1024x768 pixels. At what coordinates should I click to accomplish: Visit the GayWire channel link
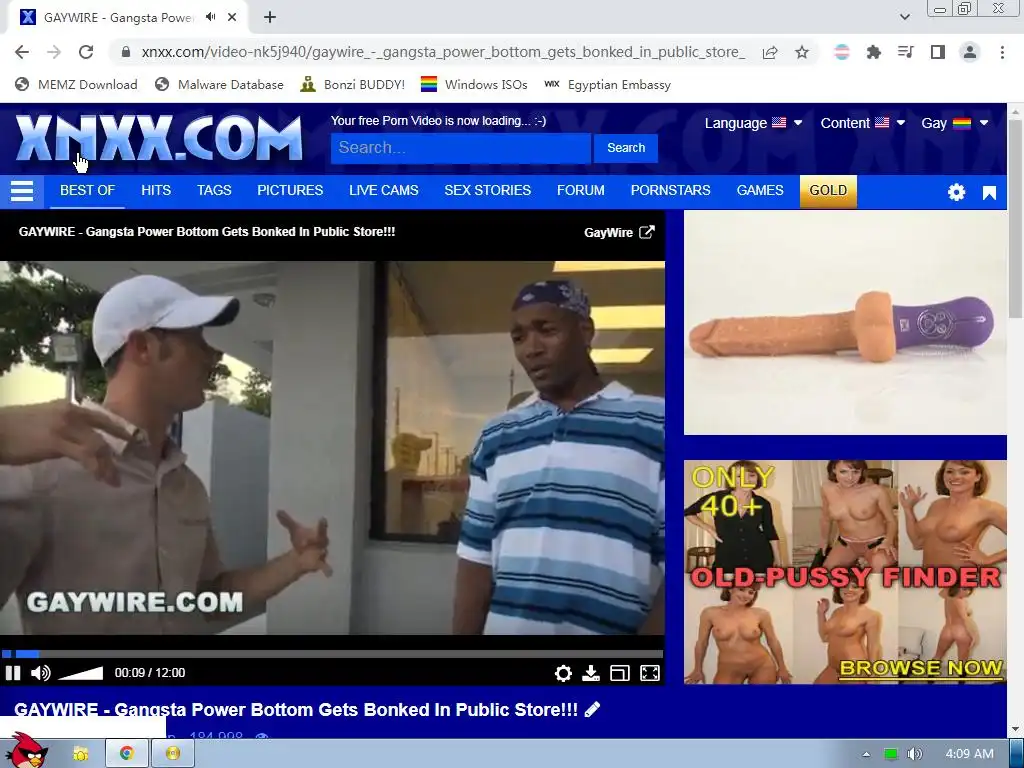608,232
